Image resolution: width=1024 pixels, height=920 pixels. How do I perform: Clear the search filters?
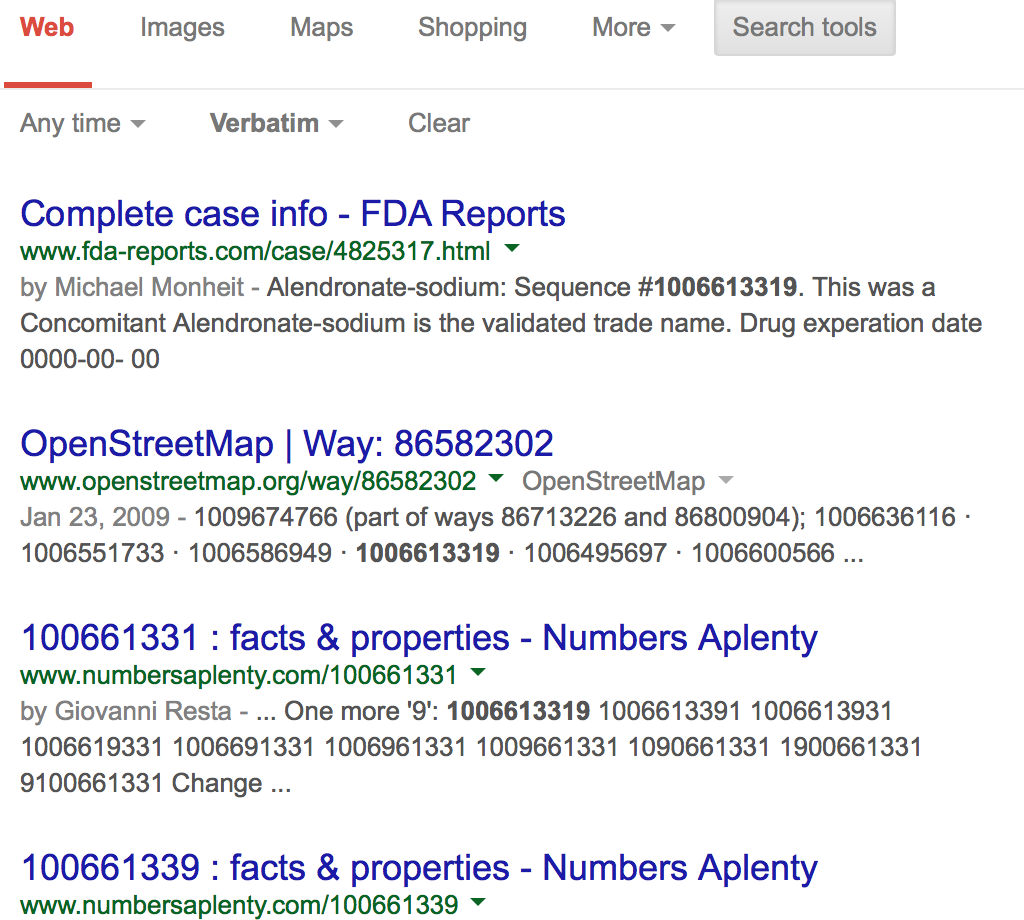click(438, 124)
